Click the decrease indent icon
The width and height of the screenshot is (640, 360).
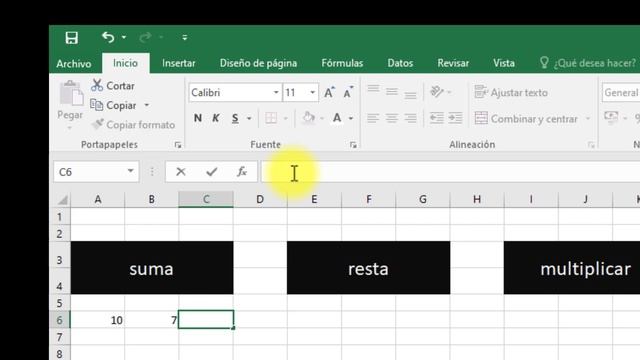point(437,118)
